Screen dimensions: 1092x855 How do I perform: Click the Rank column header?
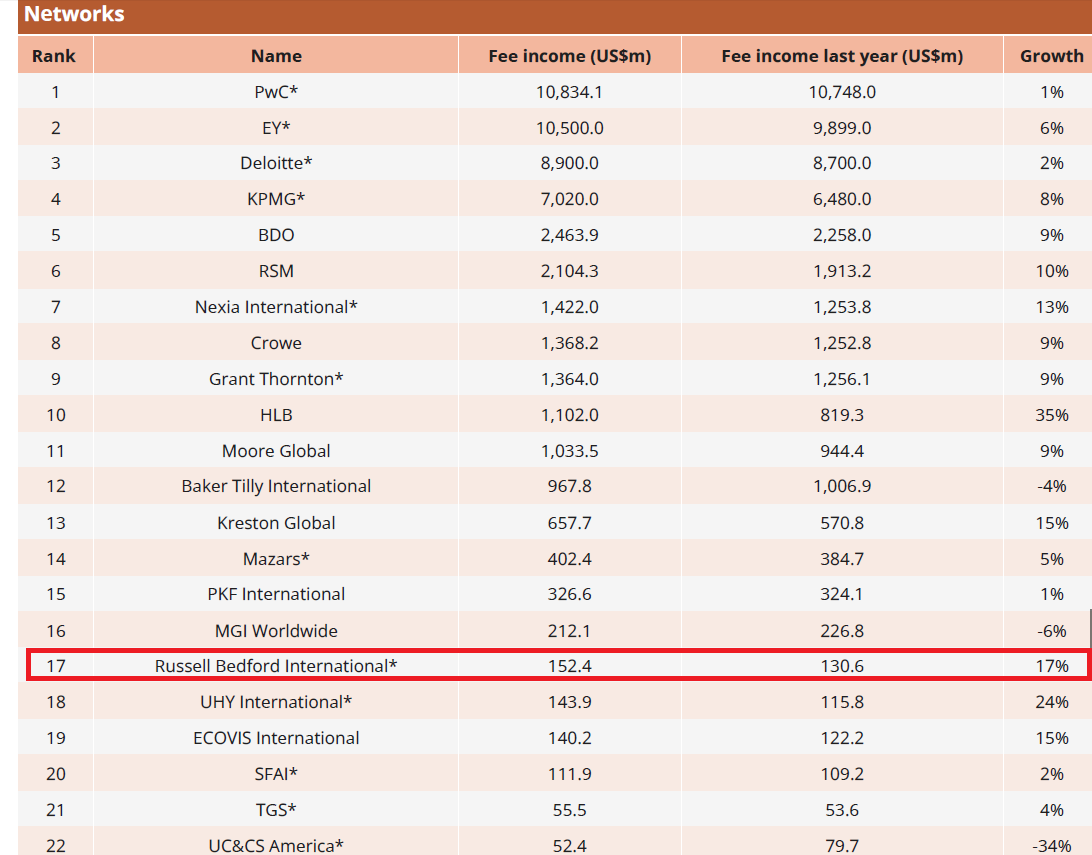point(54,56)
